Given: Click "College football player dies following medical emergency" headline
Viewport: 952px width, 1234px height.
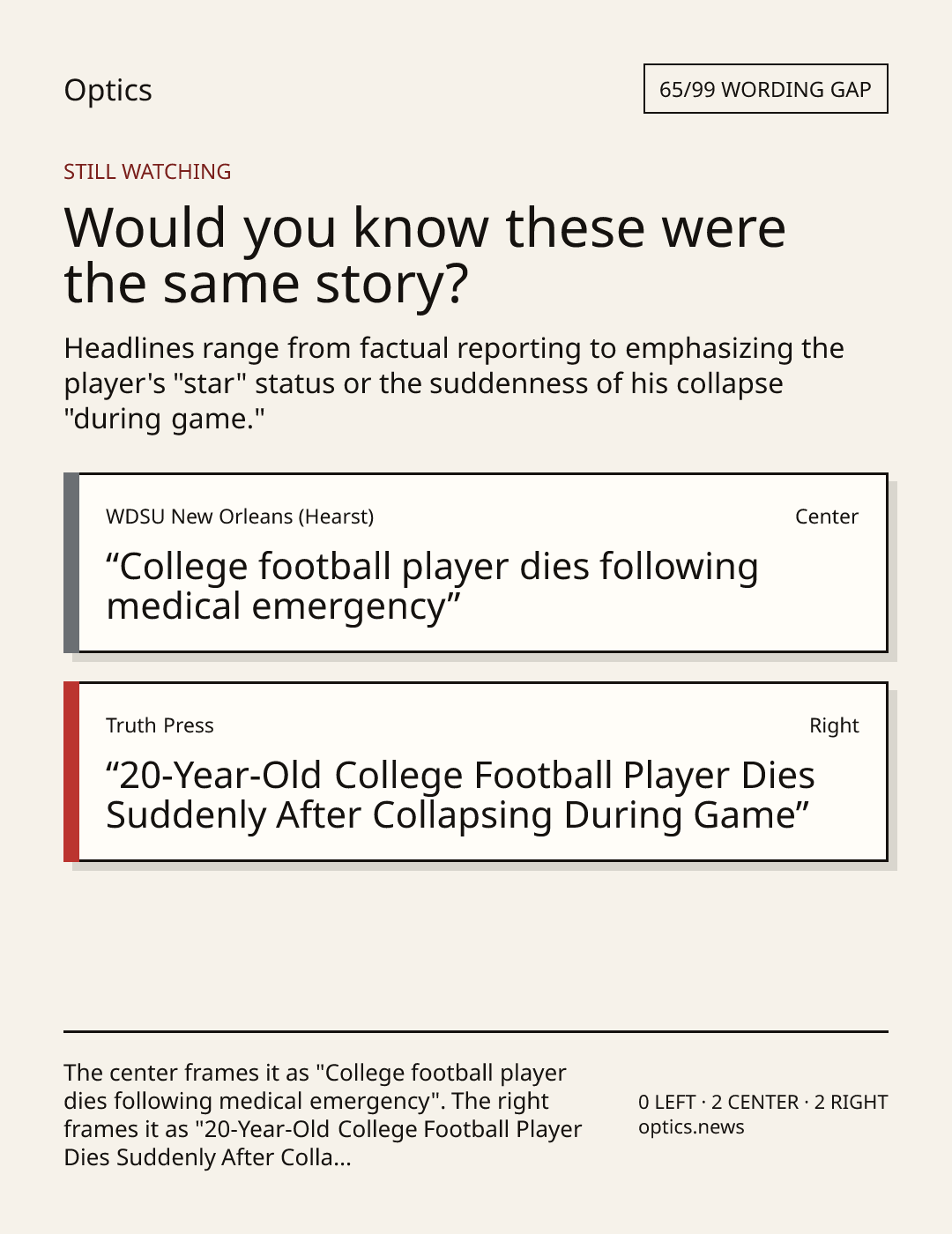Looking at the screenshot, I should (x=432, y=586).
